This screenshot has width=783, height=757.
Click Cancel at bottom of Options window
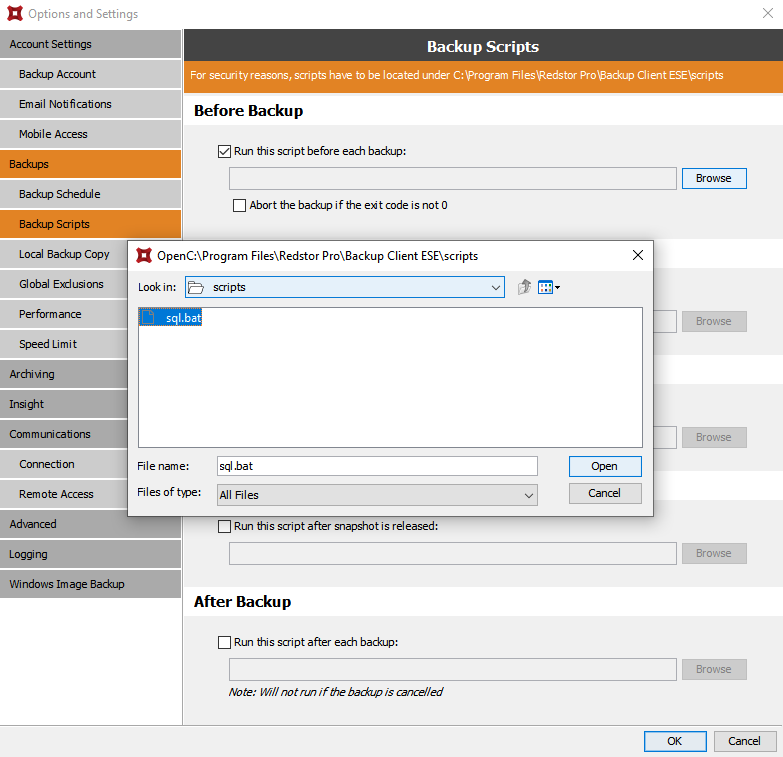(x=745, y=741)
